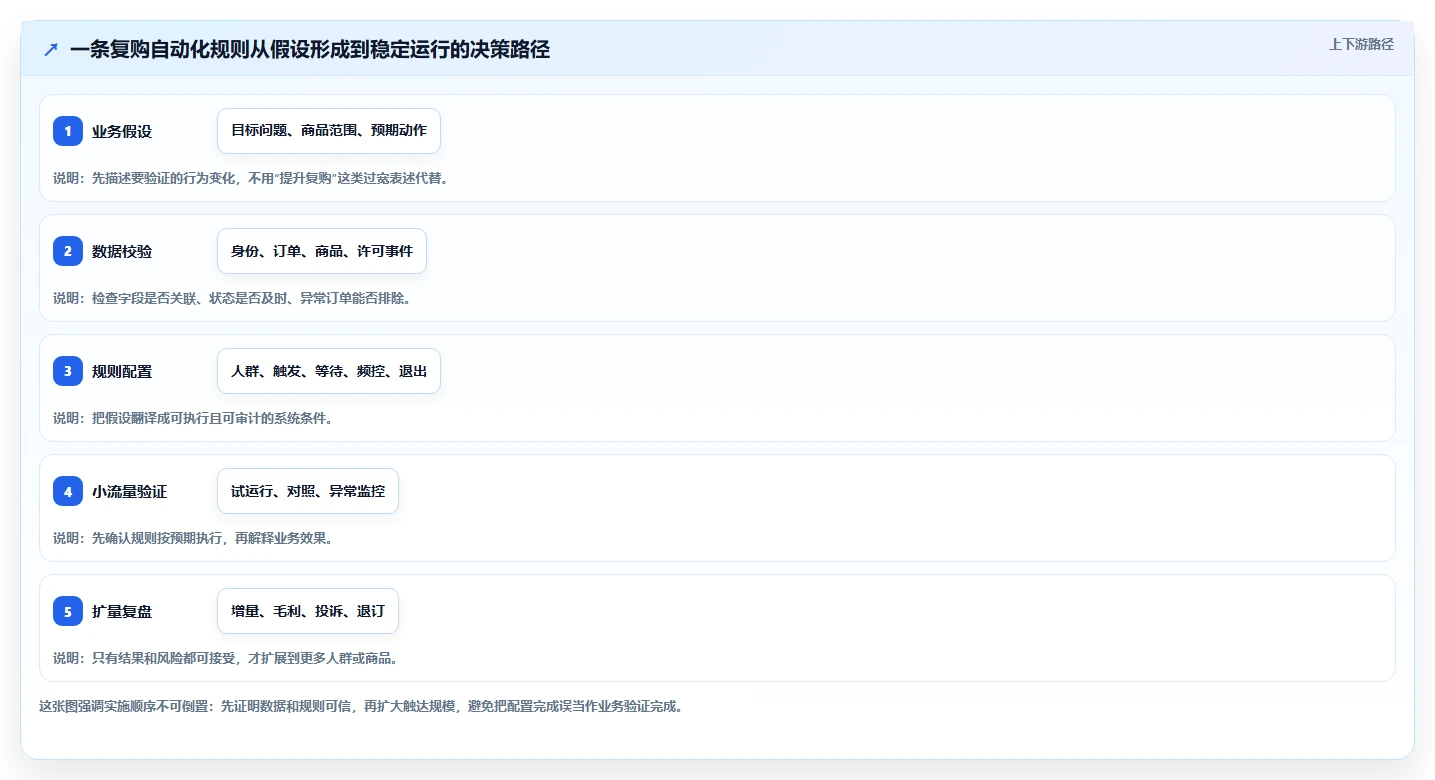Image resolution: width=1435 pixels, height=780 pixels.
Task: Click the arrow icon beside the title
Action: [51, 49]
